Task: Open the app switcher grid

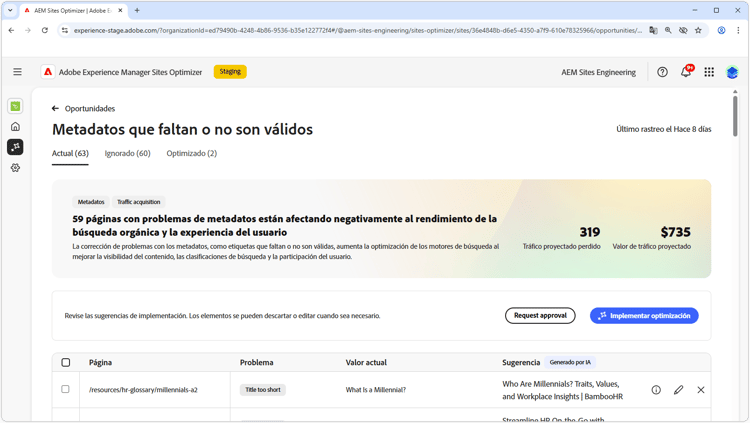Action: point(709,72)
